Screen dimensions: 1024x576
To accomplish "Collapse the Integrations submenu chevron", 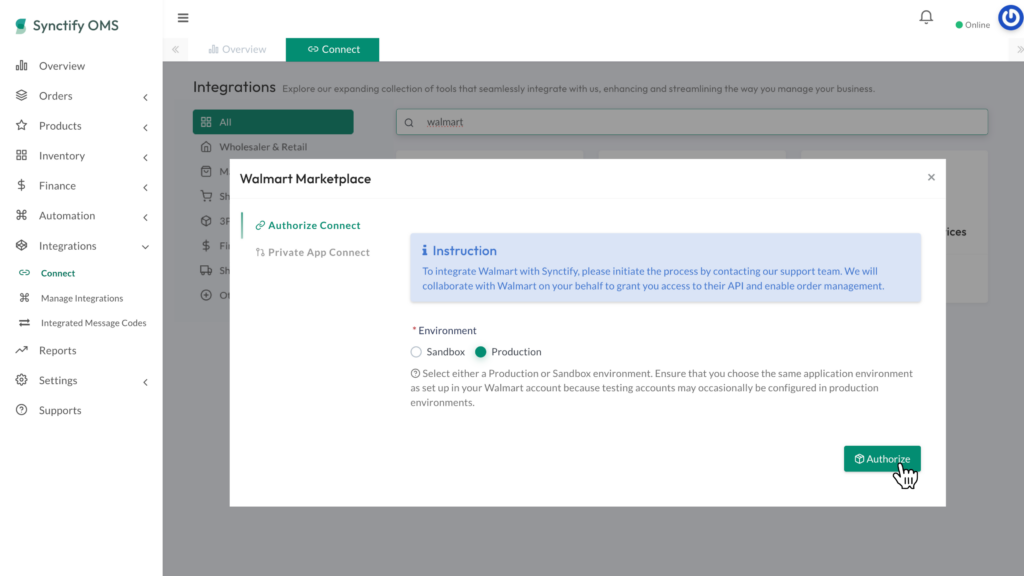I will click(x=146, y=247).
